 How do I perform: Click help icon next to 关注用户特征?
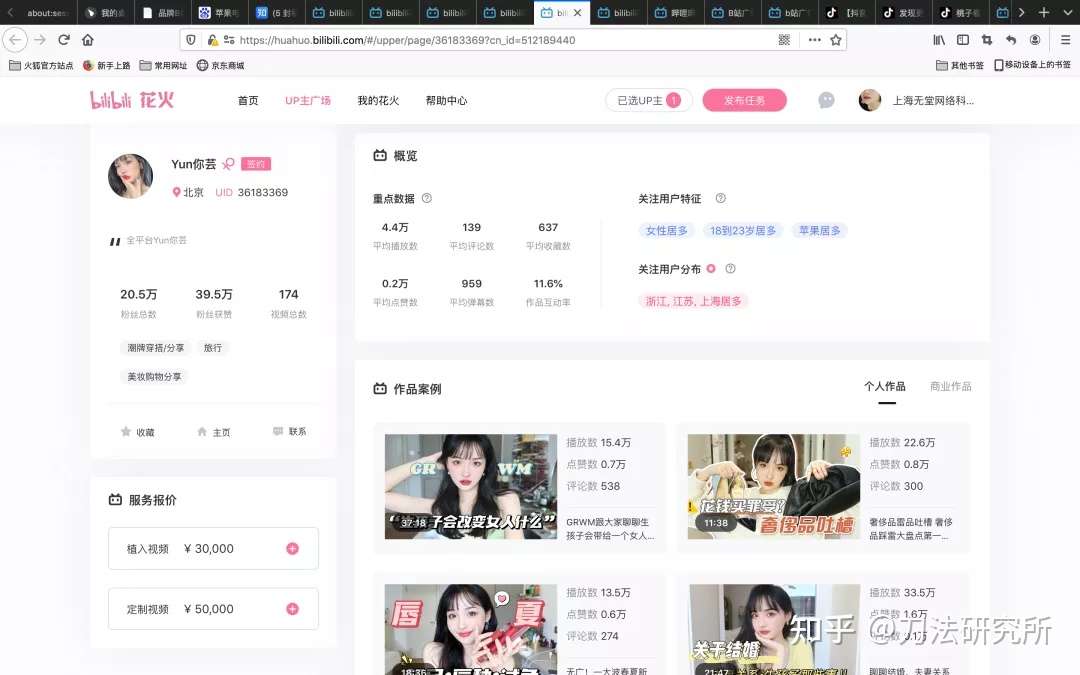click(x=720, y=198)
